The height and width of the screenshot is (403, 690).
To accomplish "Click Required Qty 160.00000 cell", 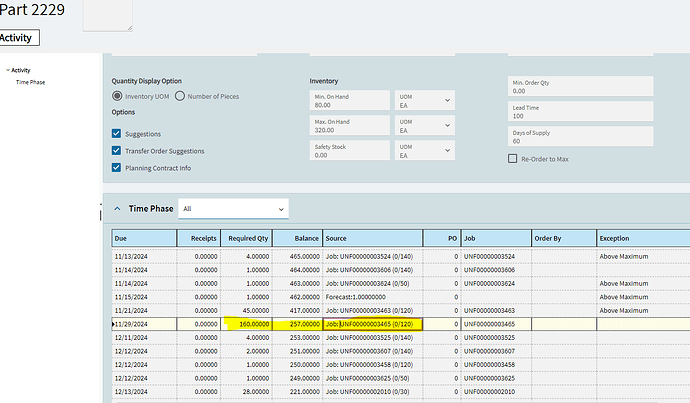I will (246, 324).
